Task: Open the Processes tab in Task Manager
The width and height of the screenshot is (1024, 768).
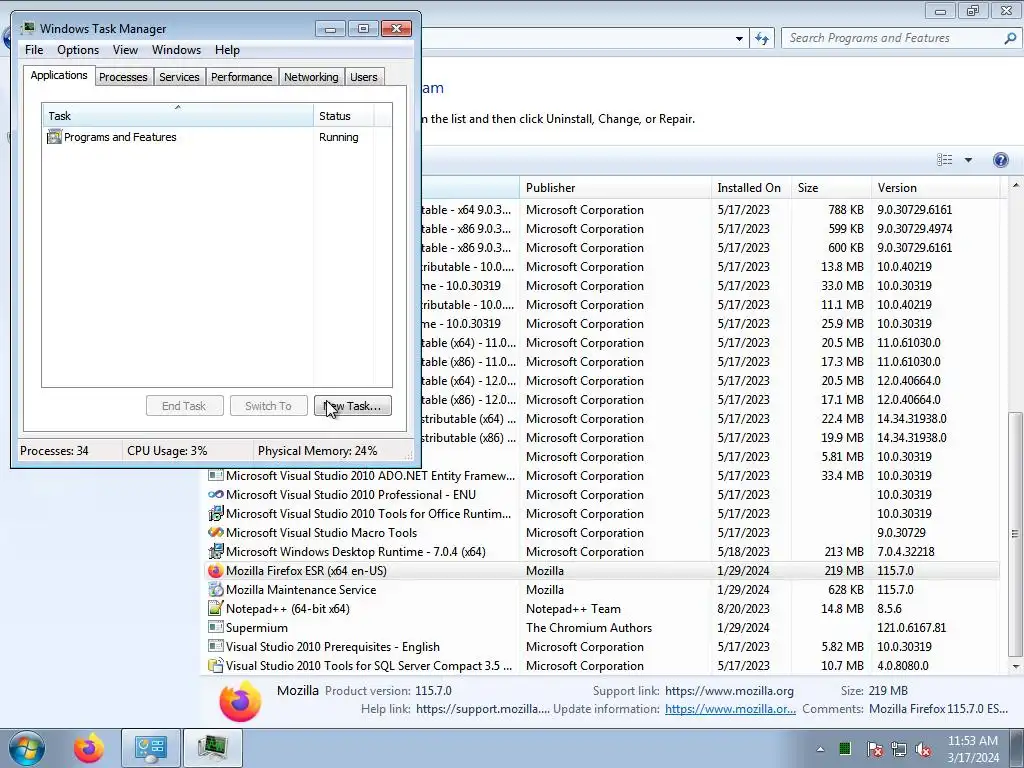Action: coord(123,77)
